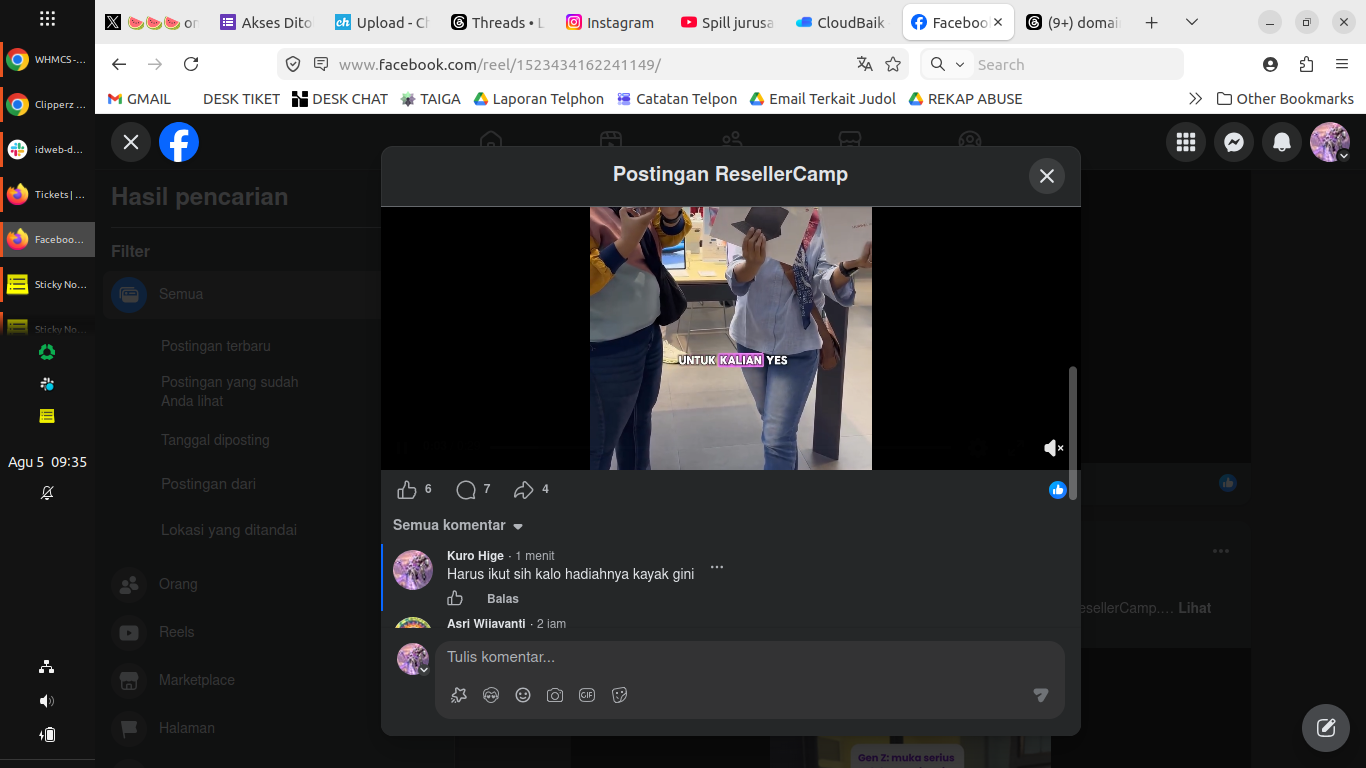The height and width of the screenshot is (768, 1366).
Task: Switch to the Upload - Ch browser tab
Action: coord(381,22)
